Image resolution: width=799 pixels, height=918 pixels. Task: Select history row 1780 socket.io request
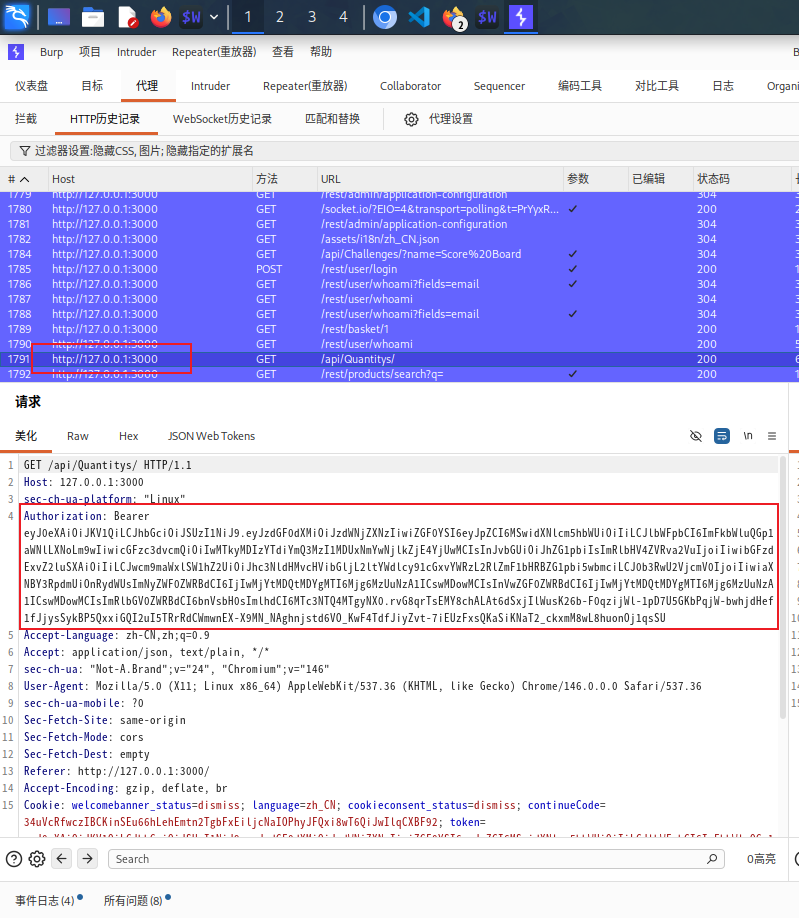click(x=399, y=209)
